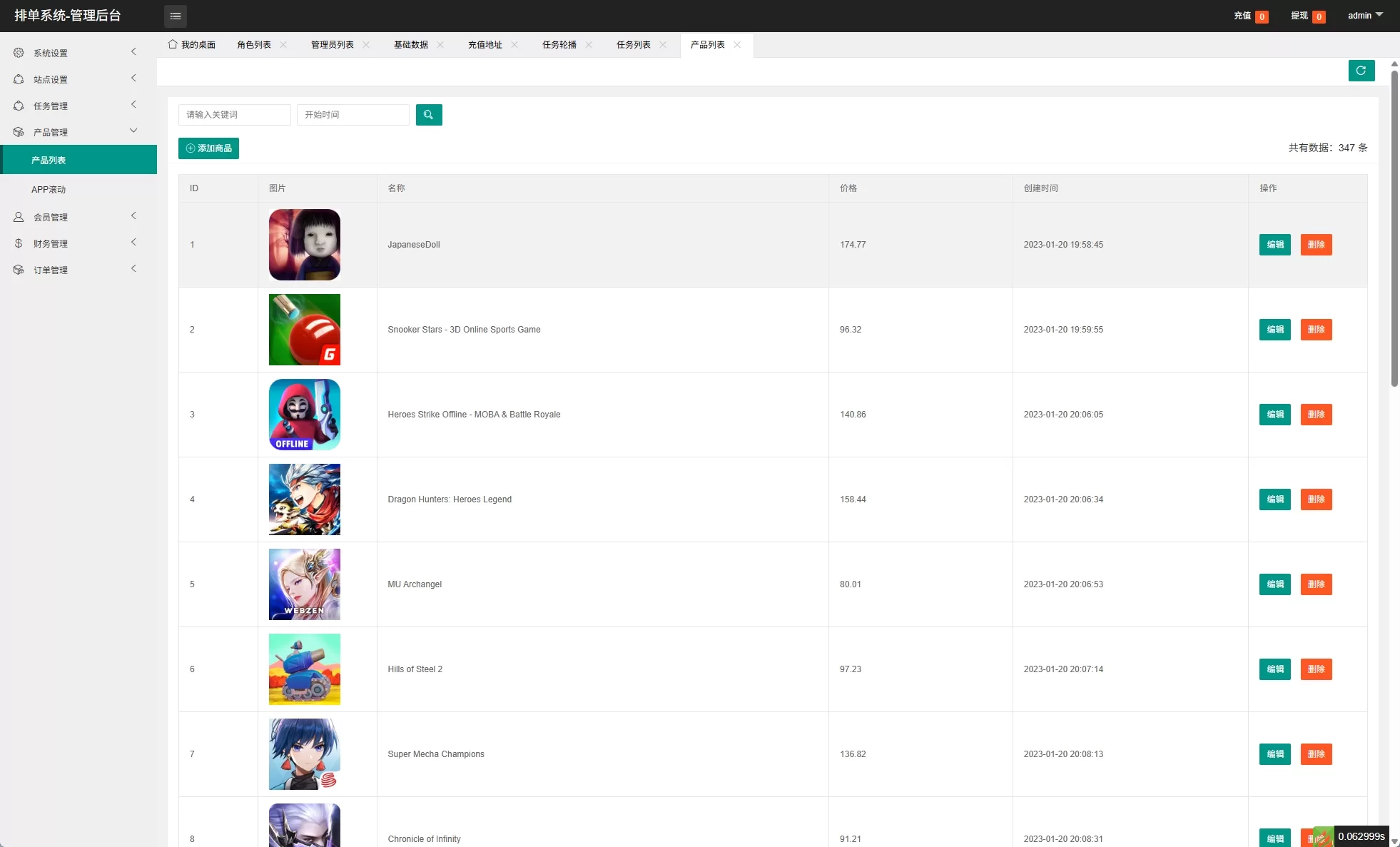1400x847 pixels.
Task: Click the 添加商品 button
Action: (x=208, y=148)
